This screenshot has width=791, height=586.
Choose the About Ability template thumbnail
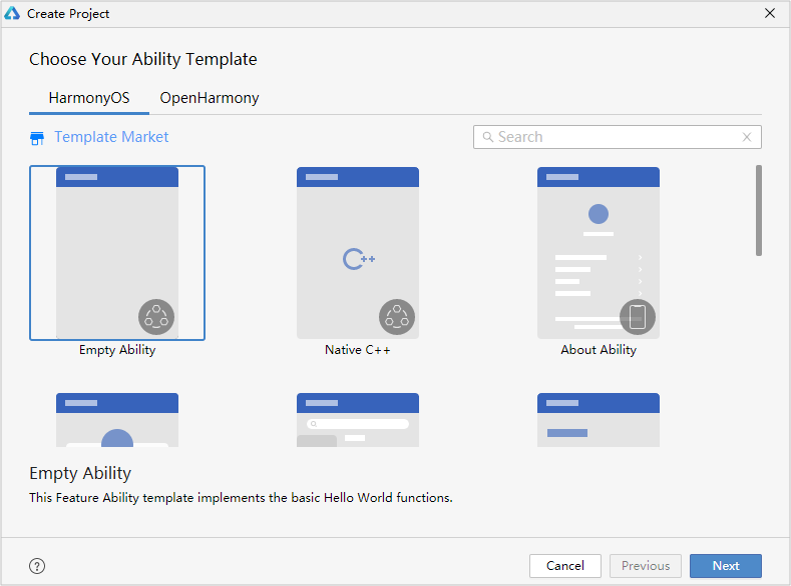598,253
